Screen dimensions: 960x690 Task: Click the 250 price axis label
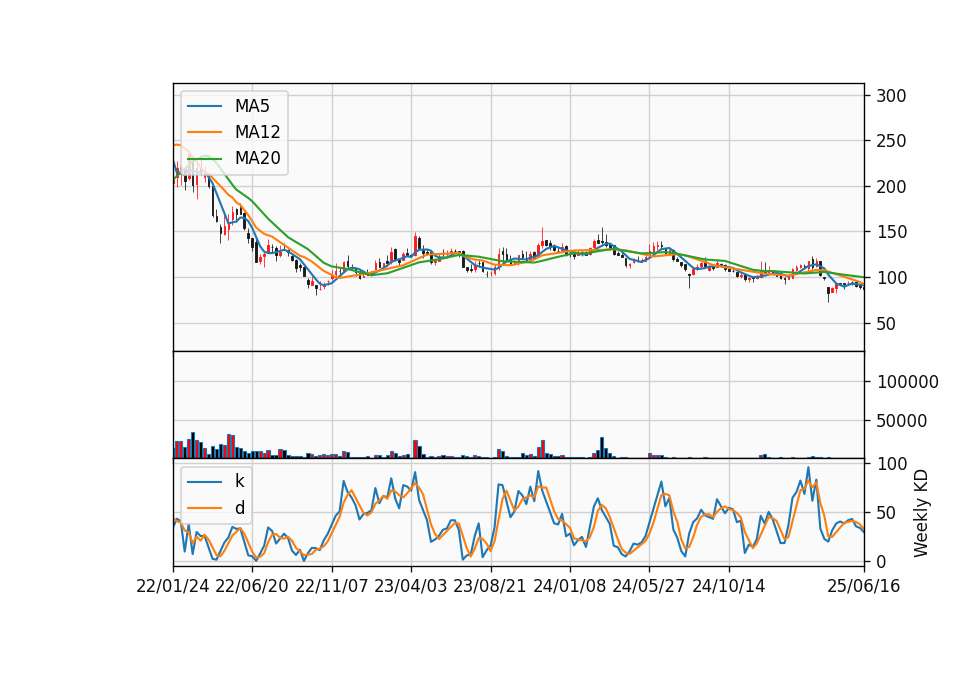[x=891, y=141]
